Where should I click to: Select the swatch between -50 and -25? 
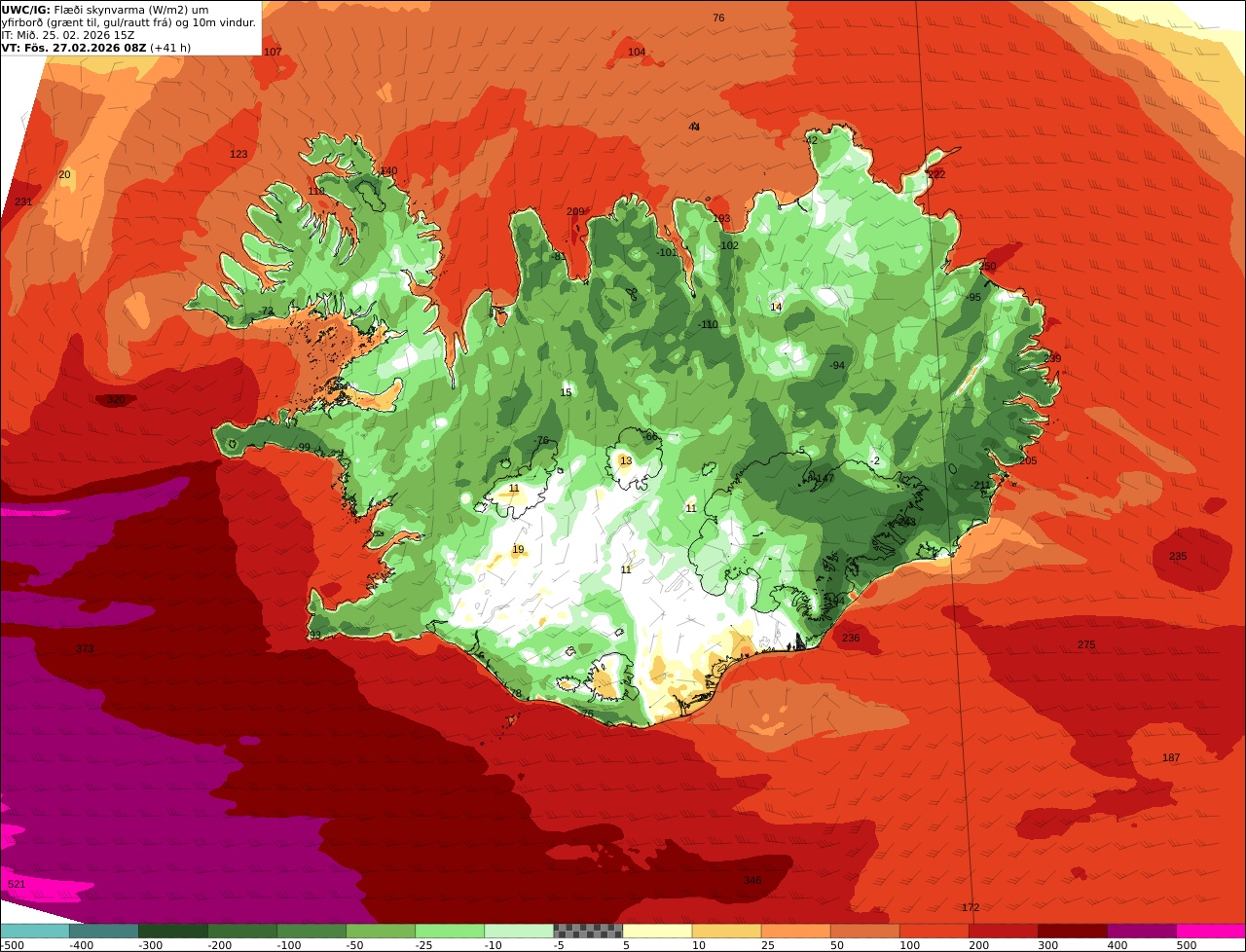coord(380,931)
